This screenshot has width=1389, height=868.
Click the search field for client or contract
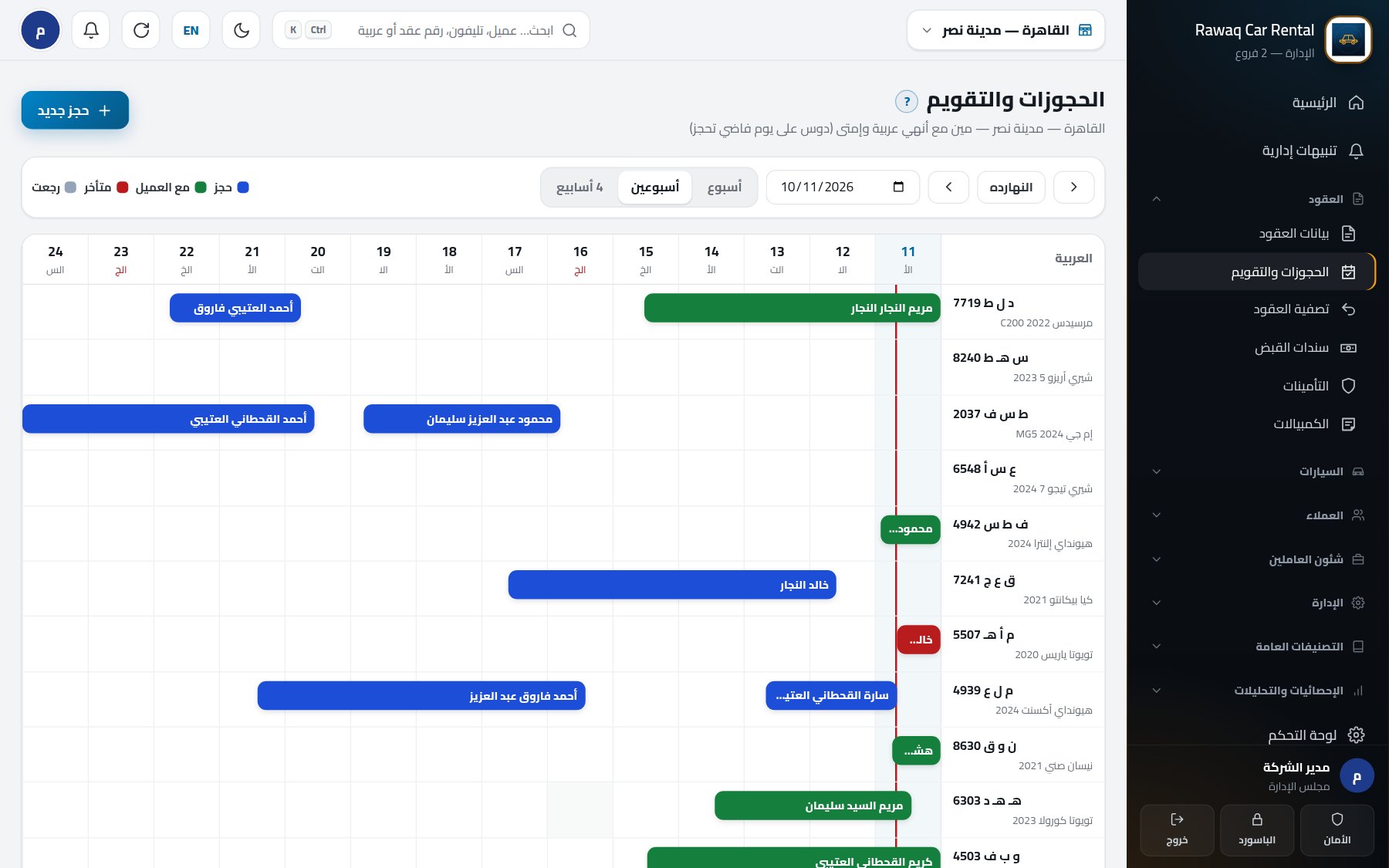[x=431, y=30]
